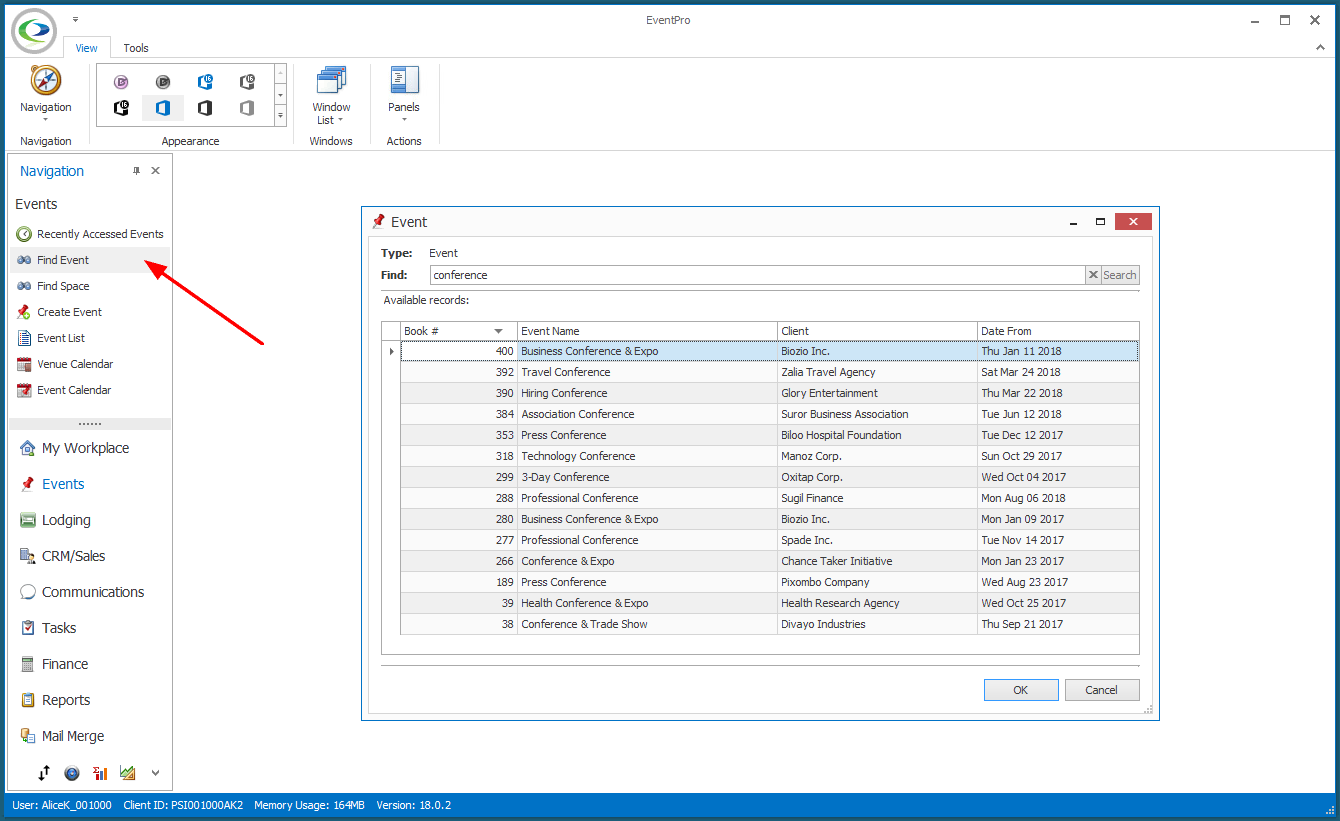1340x821 pixels.
Task: Expand the navigation overflow chevron
Action: [x=155, y=773]
